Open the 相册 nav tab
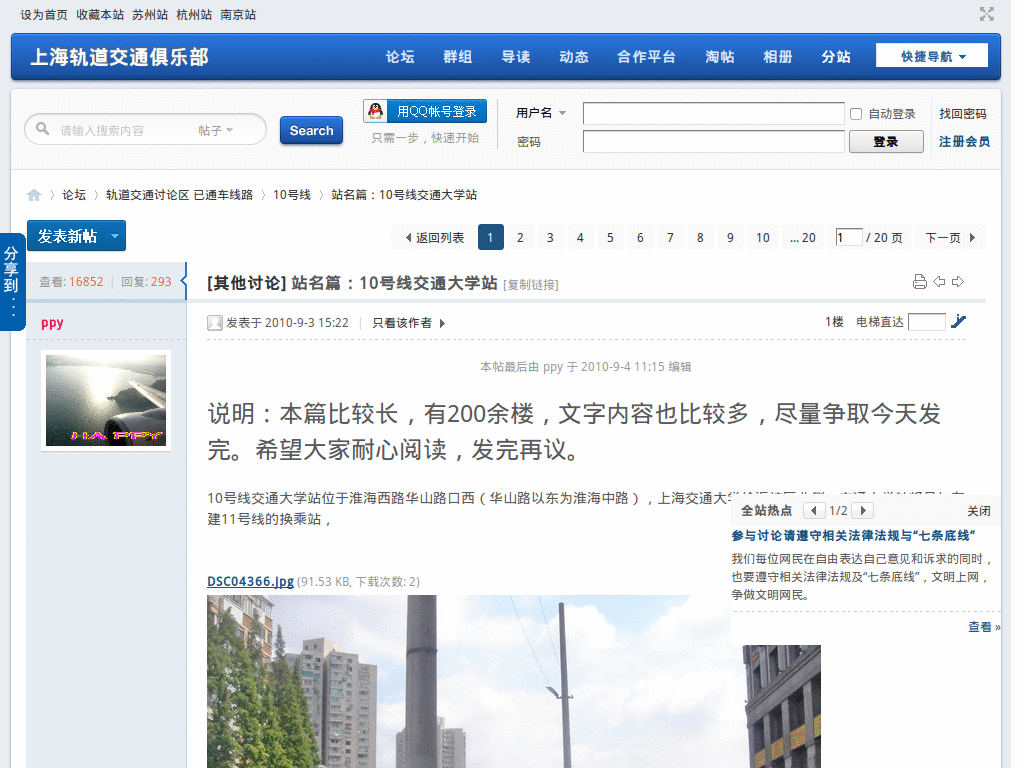Screen dimensions: 1024x768 777,57
